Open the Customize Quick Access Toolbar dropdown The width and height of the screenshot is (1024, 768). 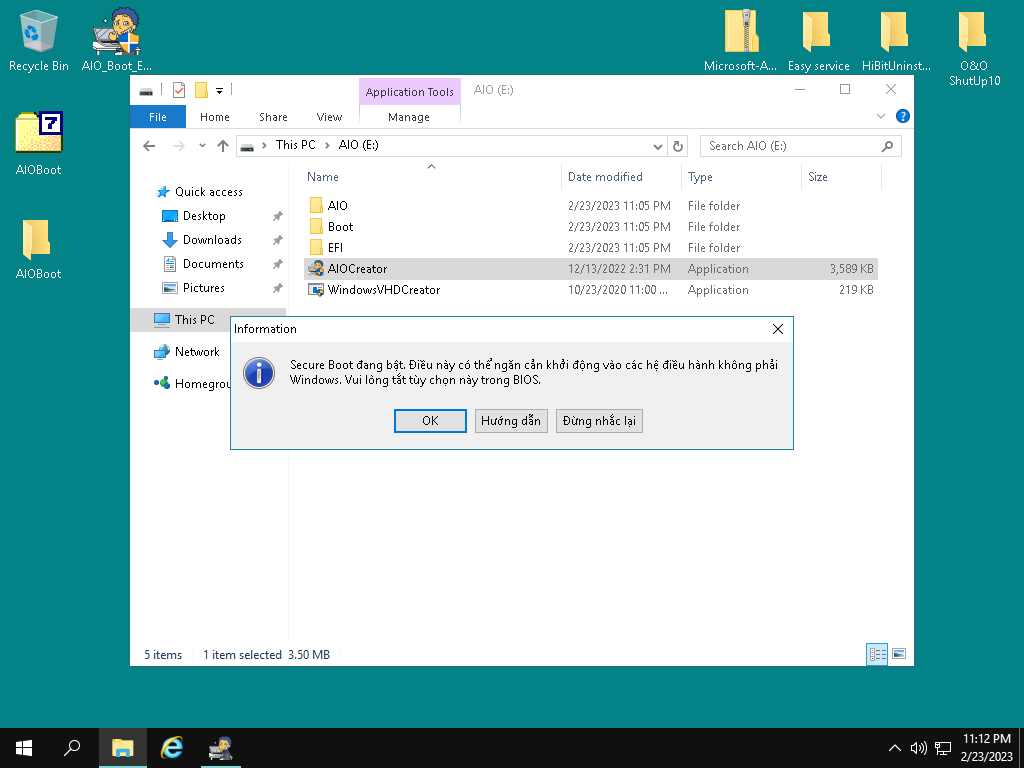219,91
